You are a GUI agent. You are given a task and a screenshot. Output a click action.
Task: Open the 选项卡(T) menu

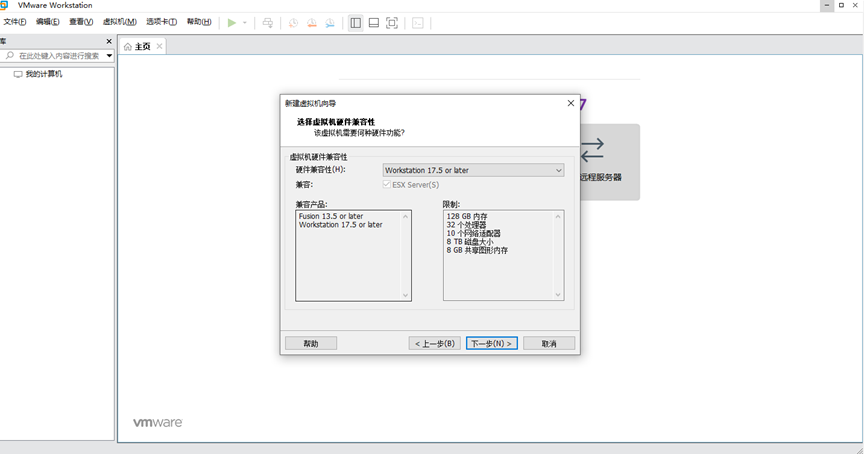tap(161, 22)
